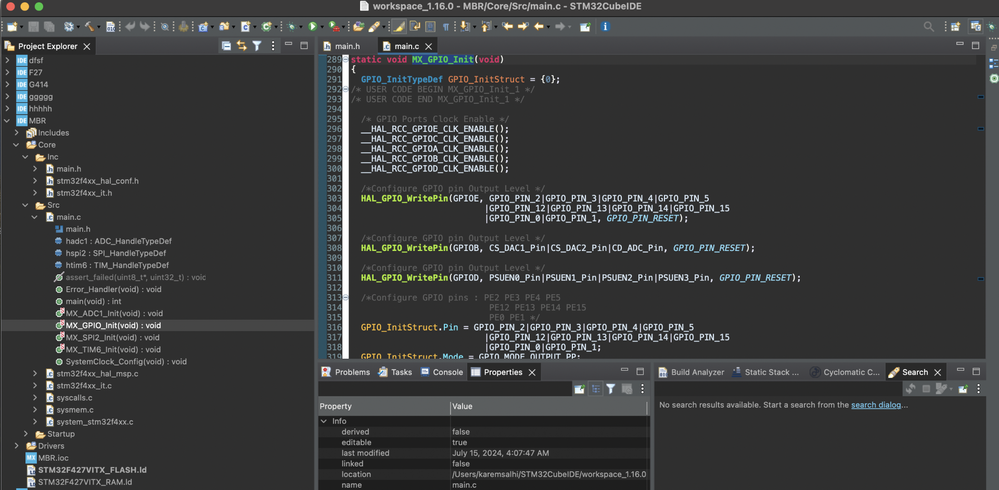Expand the Includes folder
This screenshot has width=999, height=490.
[x=17, y=133]
